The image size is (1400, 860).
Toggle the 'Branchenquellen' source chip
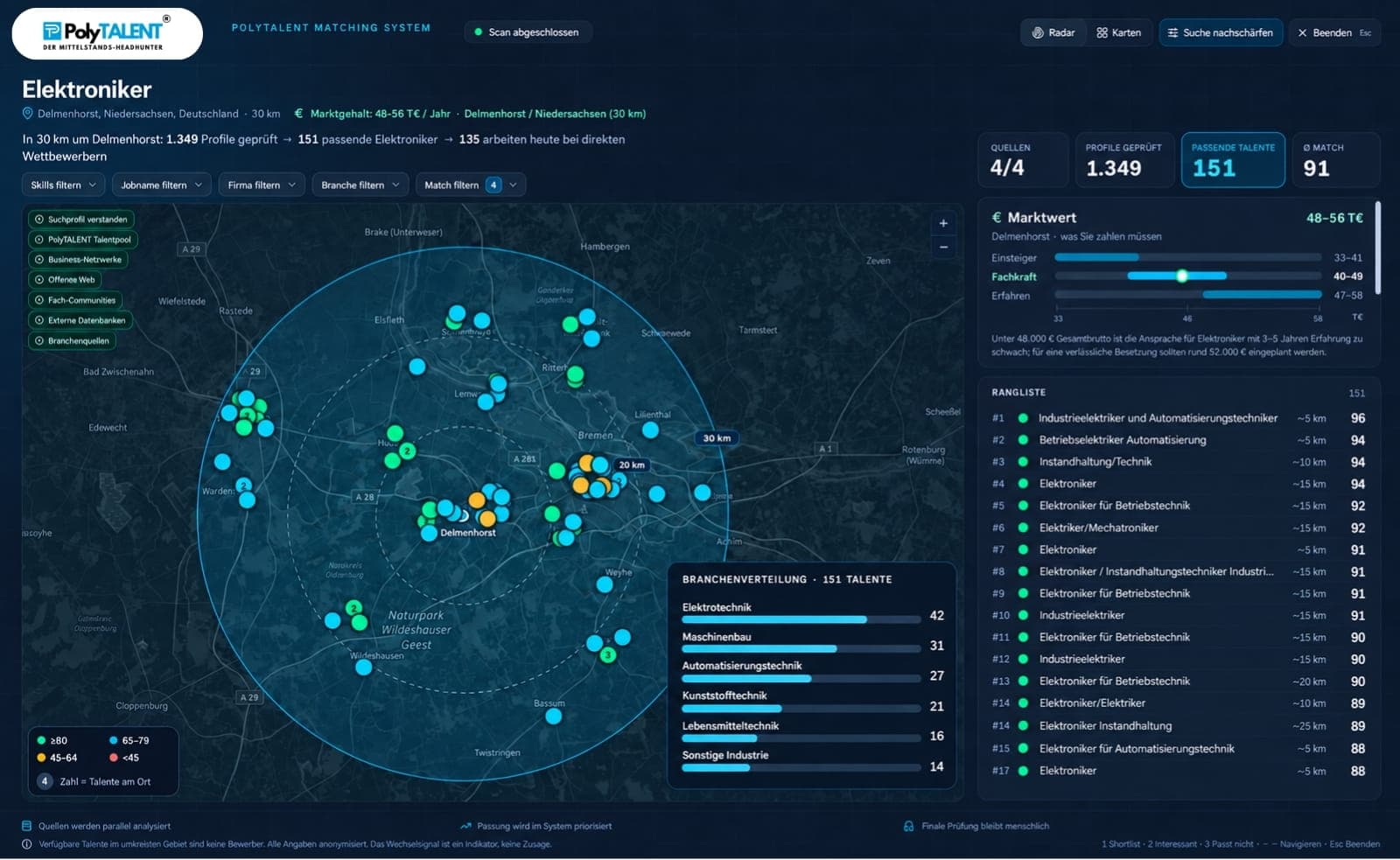pyautogui.click(x=72, y=341)
